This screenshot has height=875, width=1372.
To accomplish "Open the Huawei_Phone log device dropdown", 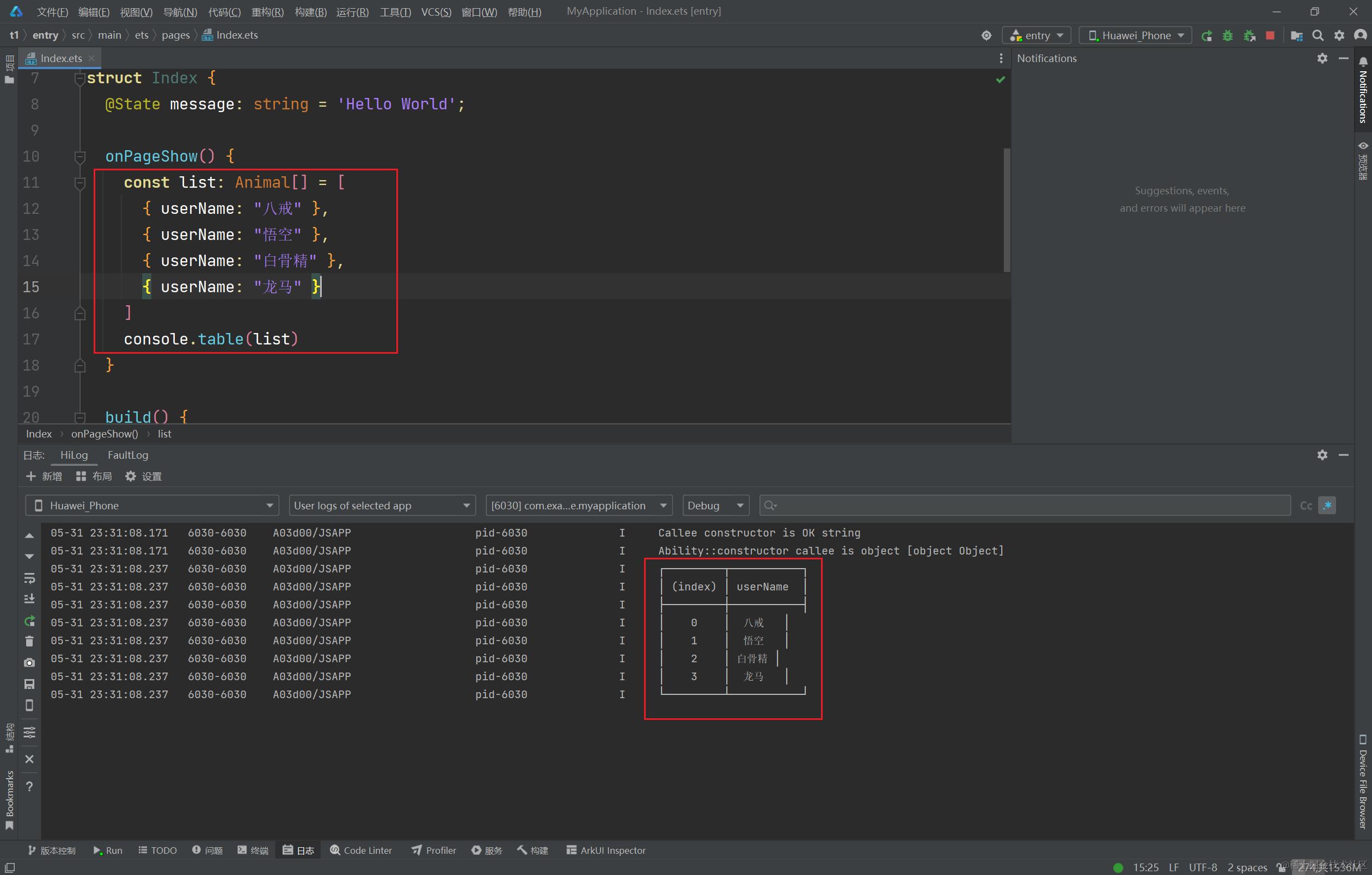I will [x=152, y=506].
